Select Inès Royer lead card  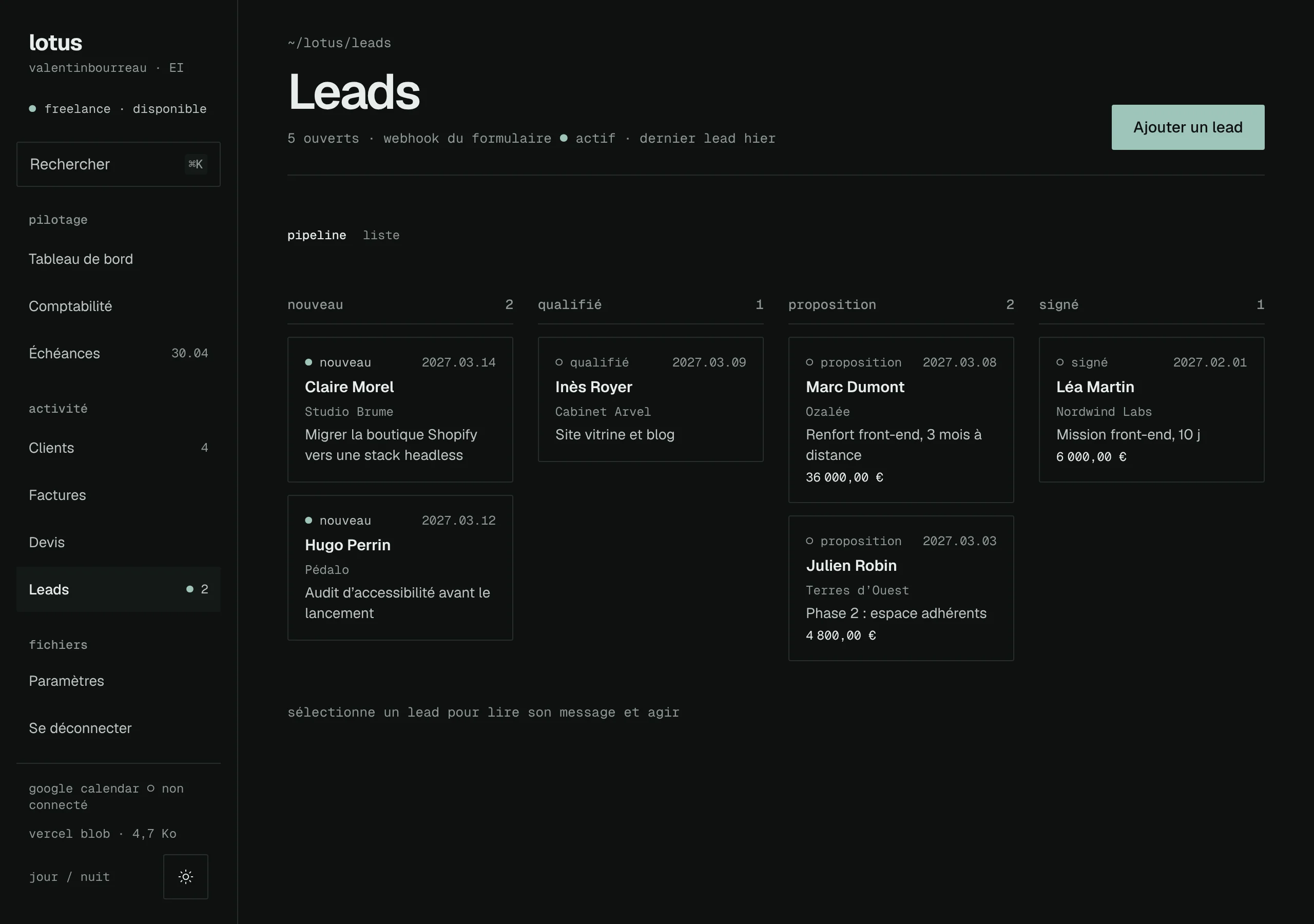650,399
